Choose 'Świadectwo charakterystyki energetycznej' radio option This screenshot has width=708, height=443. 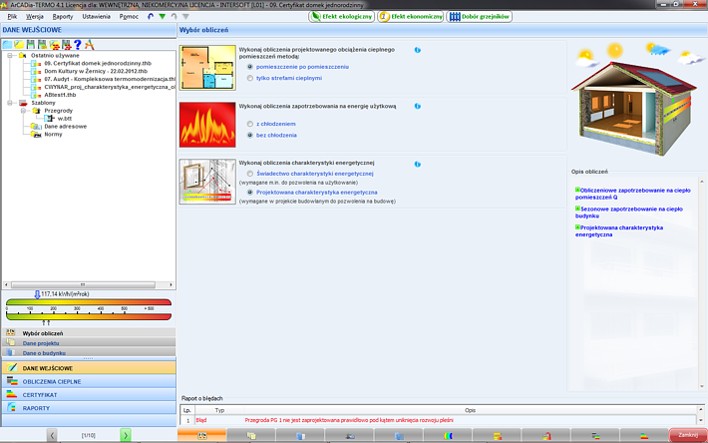coord(250,173)
